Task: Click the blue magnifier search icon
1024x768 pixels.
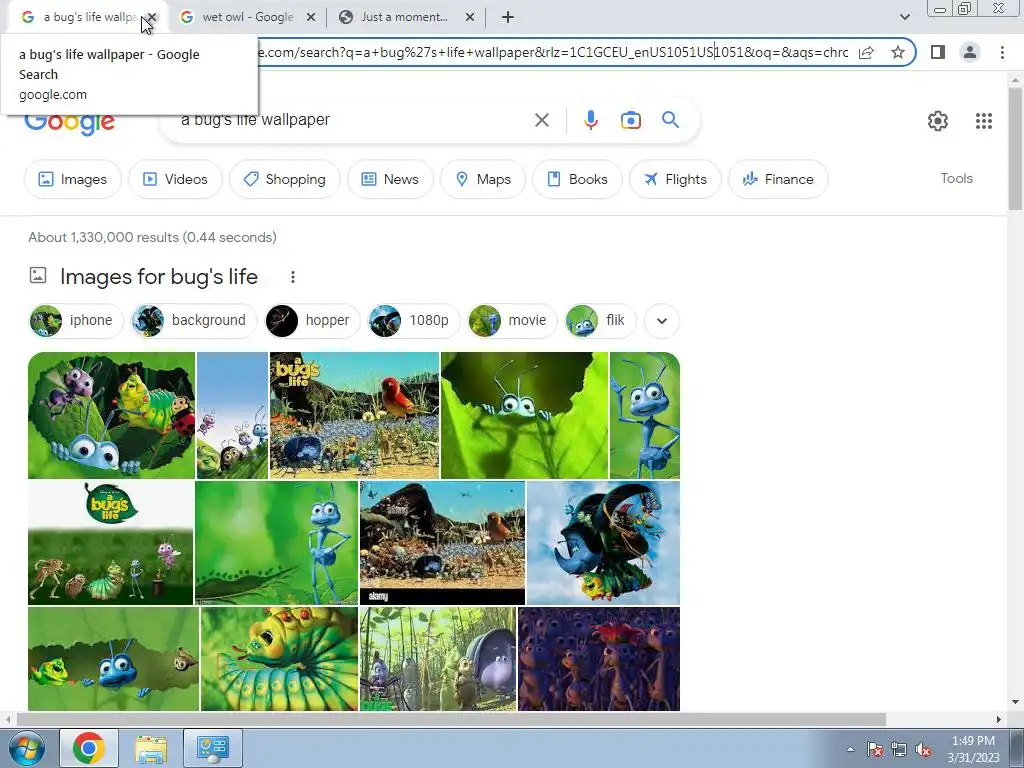Action: (670, 120)
